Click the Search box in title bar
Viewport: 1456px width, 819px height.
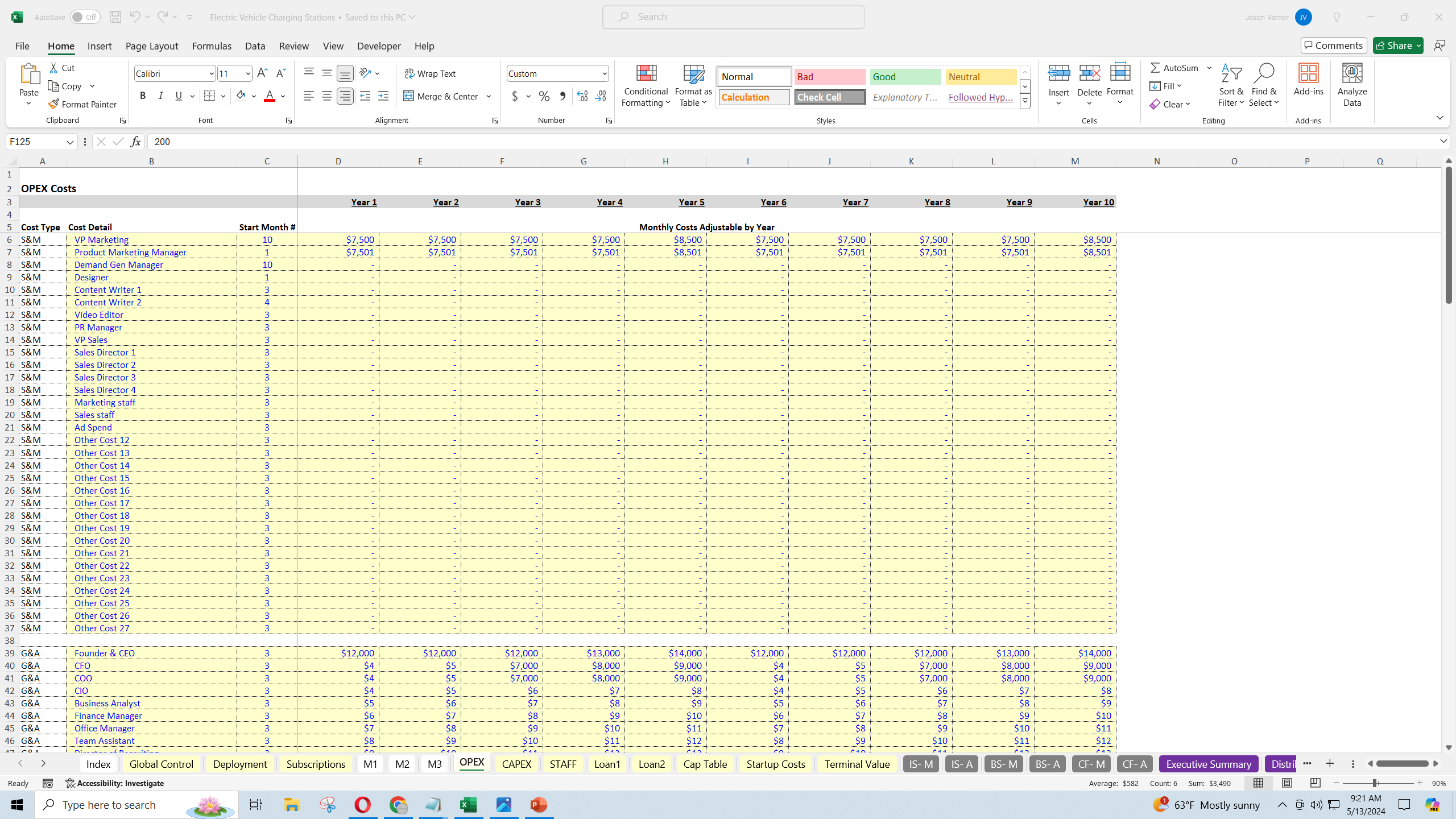pos(734,17)
